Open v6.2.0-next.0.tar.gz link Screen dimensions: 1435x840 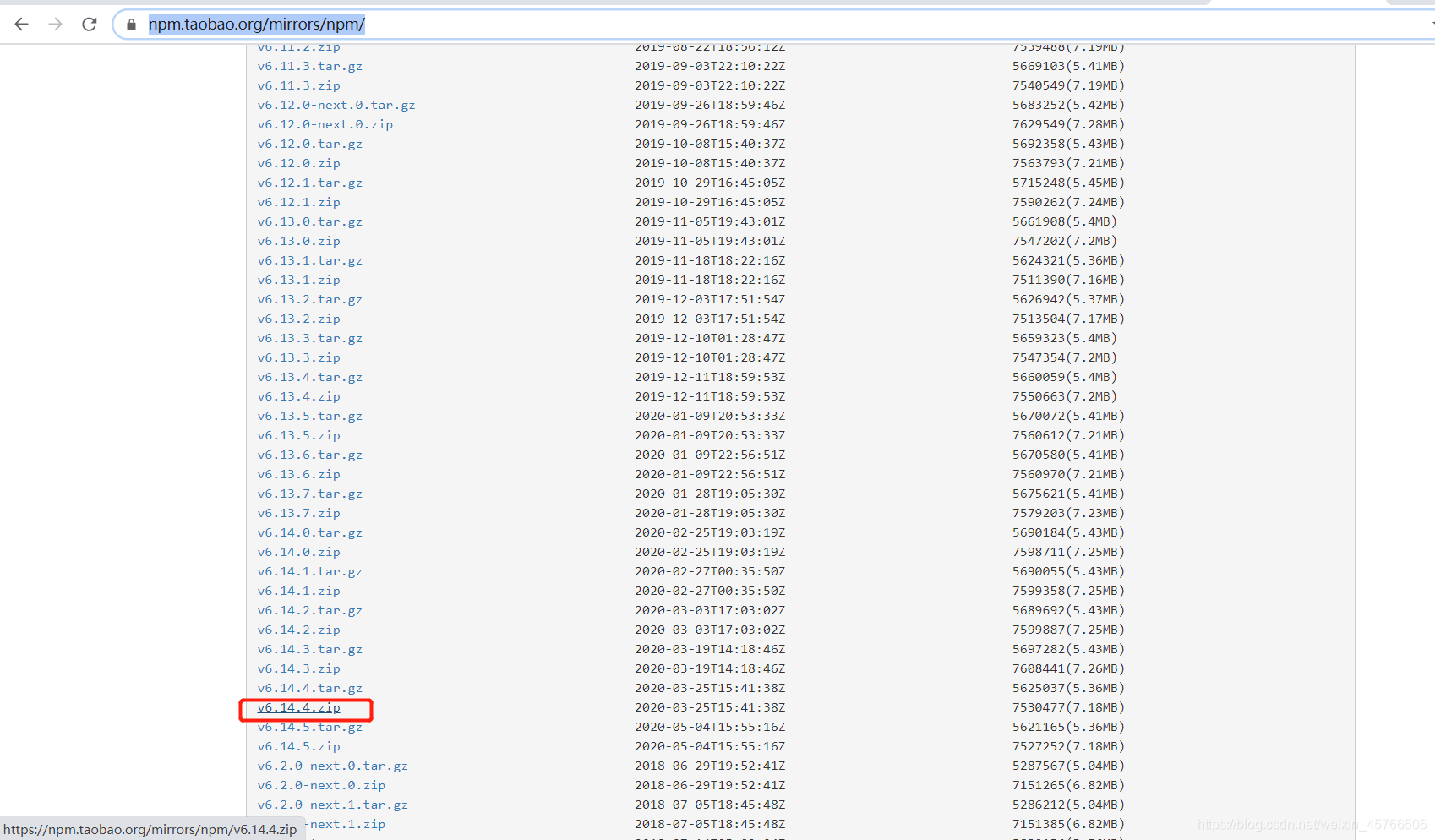[333, 766]
